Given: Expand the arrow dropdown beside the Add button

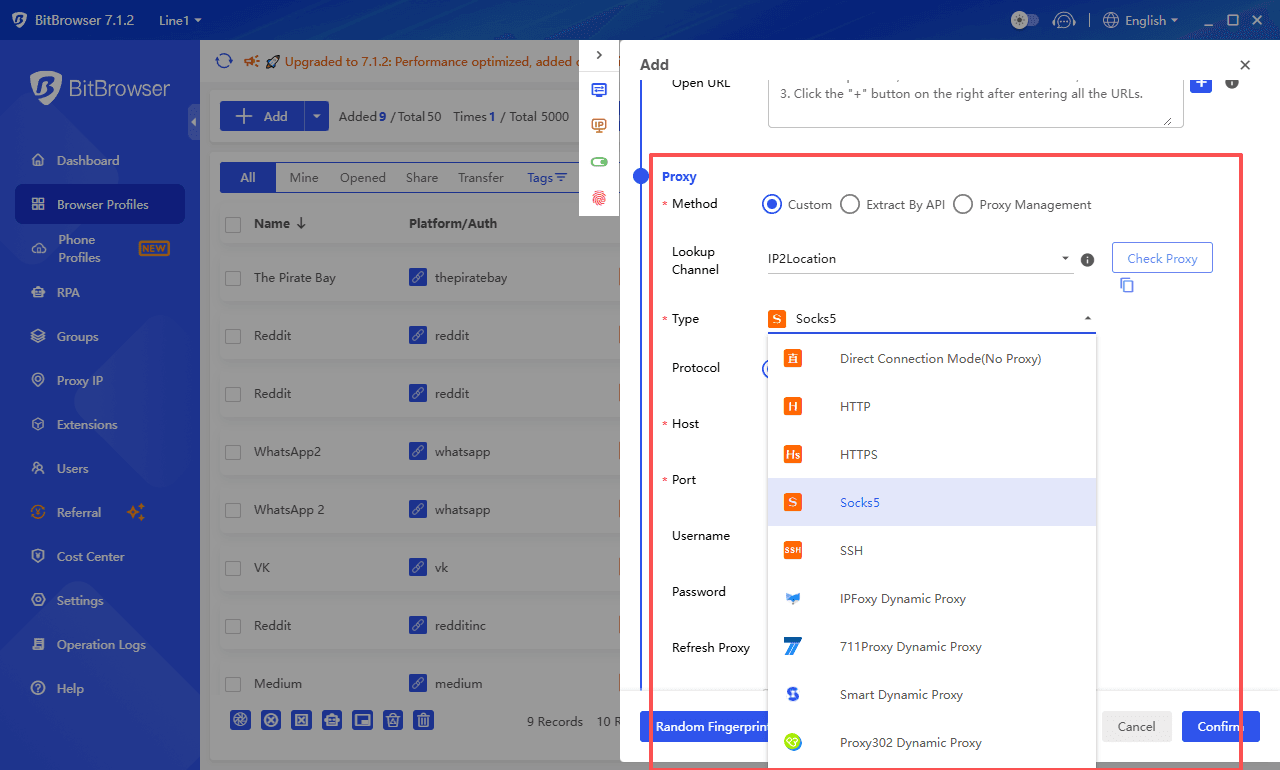Looking at the screenshot, I should pyautogui.click(x=316, y=116).
